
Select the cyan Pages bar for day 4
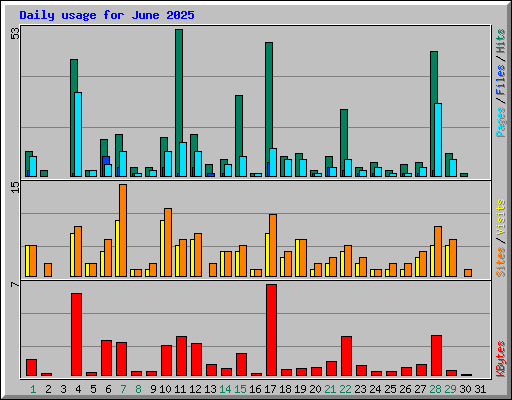pos(78,134)
